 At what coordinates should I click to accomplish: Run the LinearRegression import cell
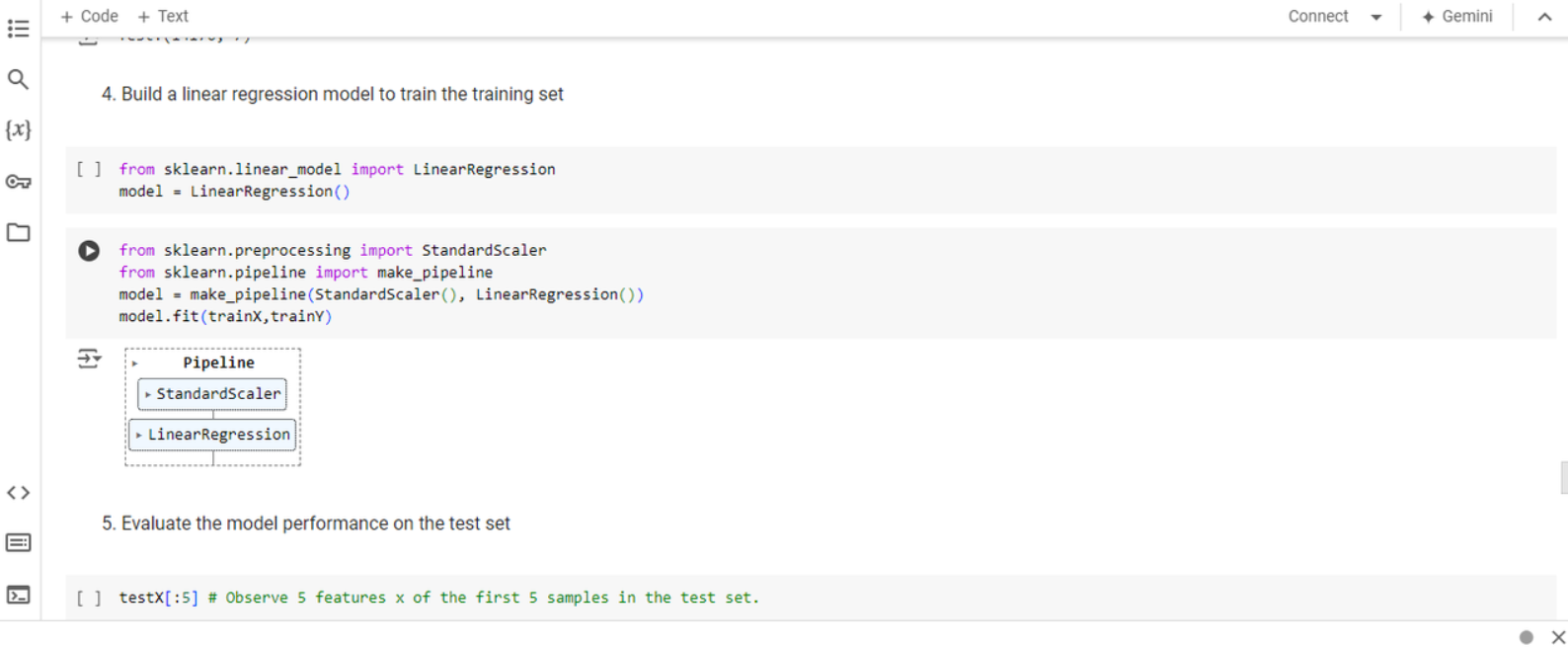pyautogui.click(x=89, y=169)
